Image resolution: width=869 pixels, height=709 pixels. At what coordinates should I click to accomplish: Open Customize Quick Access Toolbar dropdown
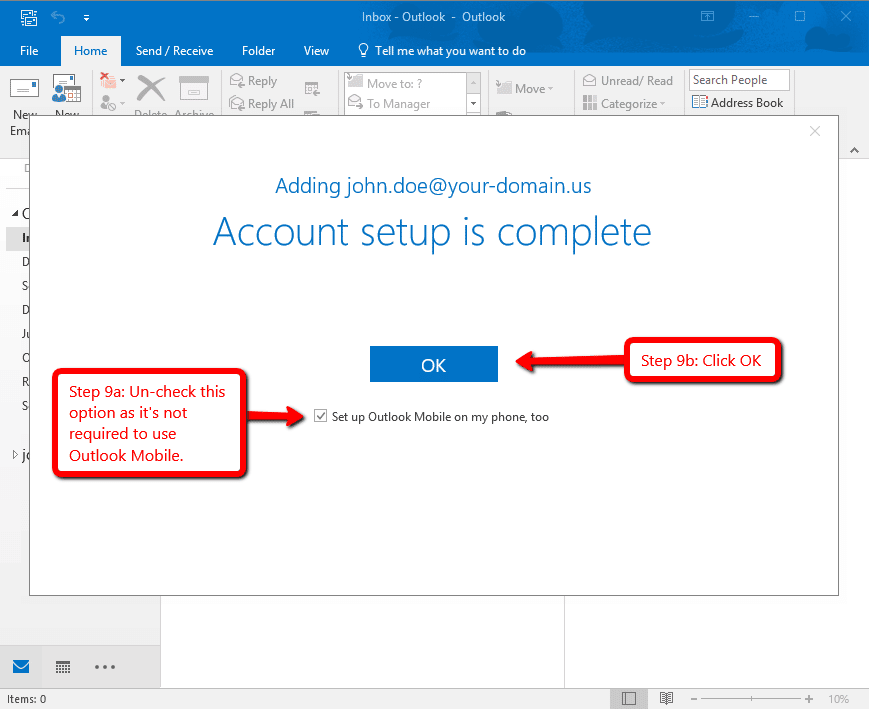[x=86, y=18]
